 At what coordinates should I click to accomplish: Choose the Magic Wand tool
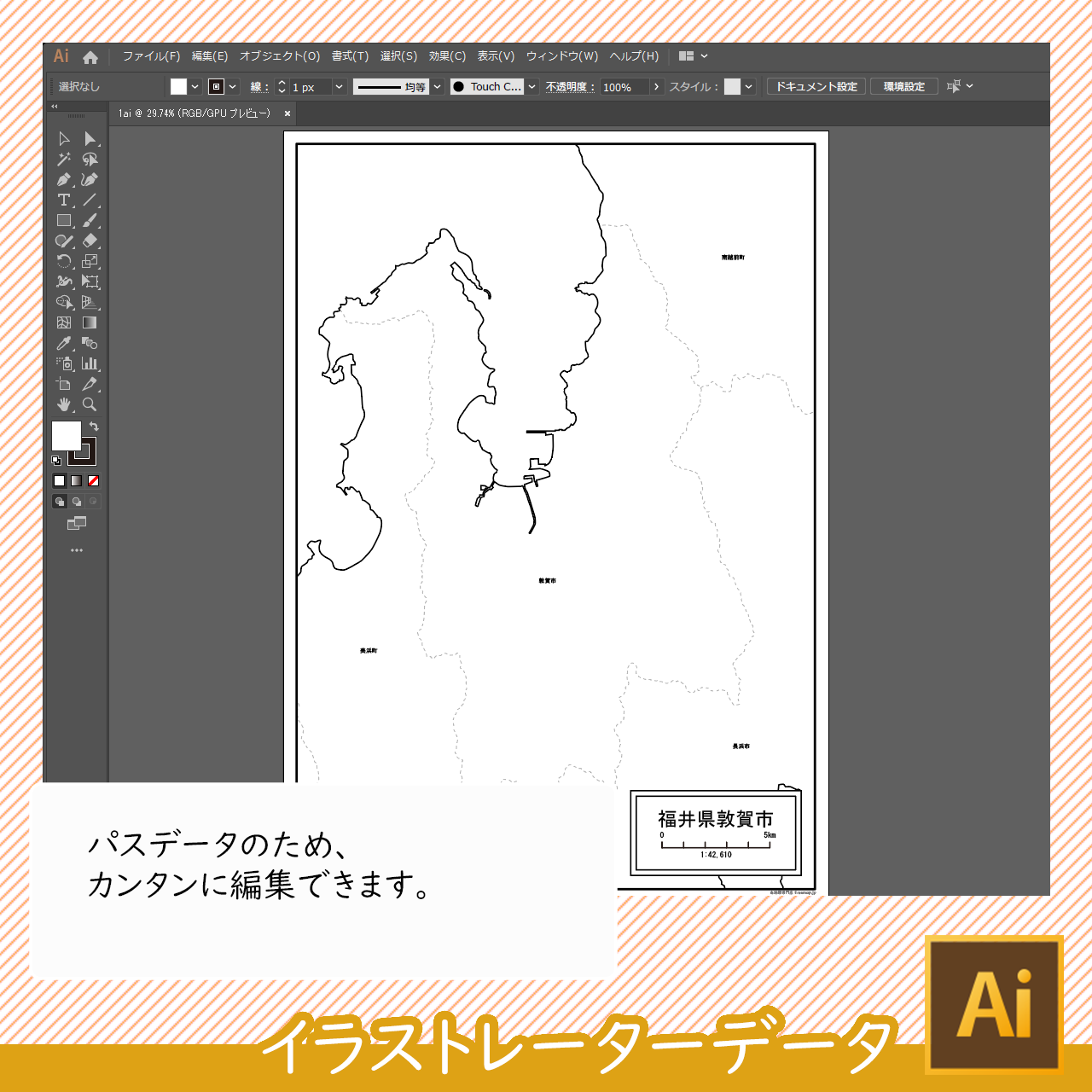[64, 160]
